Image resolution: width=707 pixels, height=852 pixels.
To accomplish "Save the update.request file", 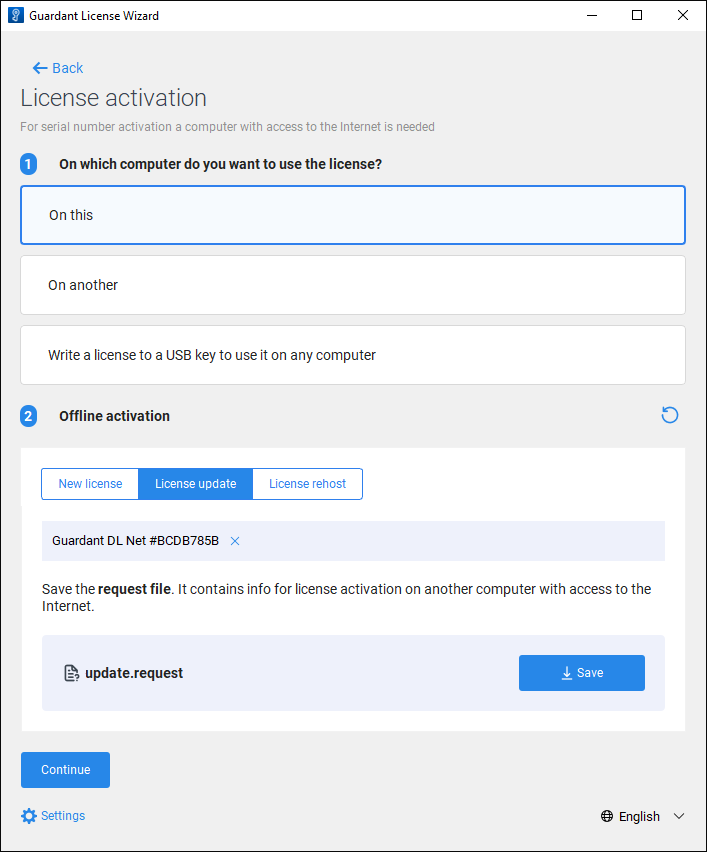I will point(581,673).
